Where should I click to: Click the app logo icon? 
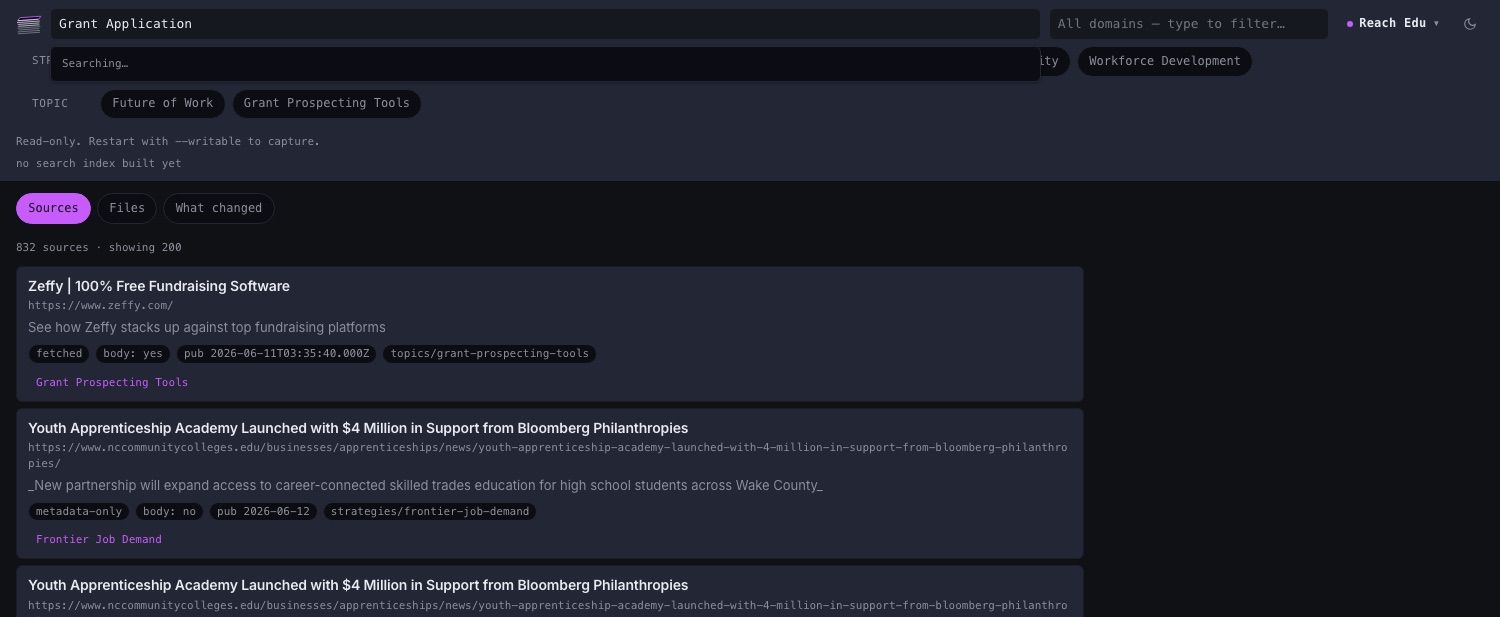point(29,24)
